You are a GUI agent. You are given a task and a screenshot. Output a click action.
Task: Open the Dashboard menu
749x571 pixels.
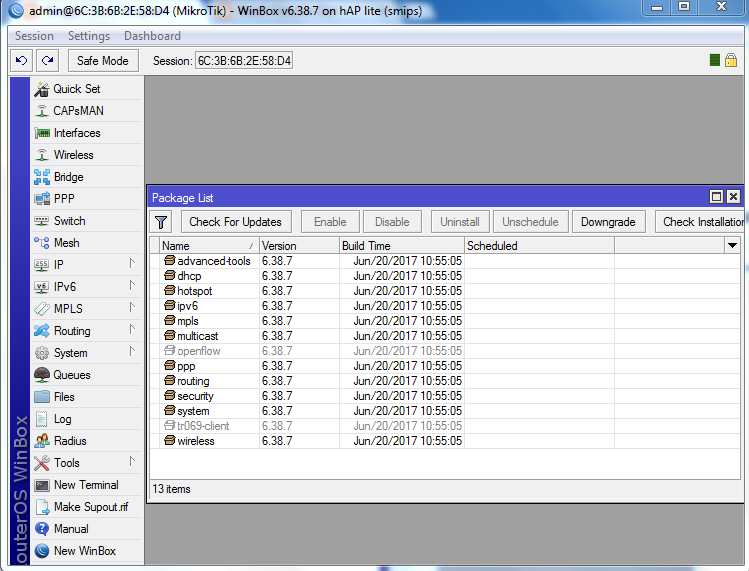(x=152, y=36)
